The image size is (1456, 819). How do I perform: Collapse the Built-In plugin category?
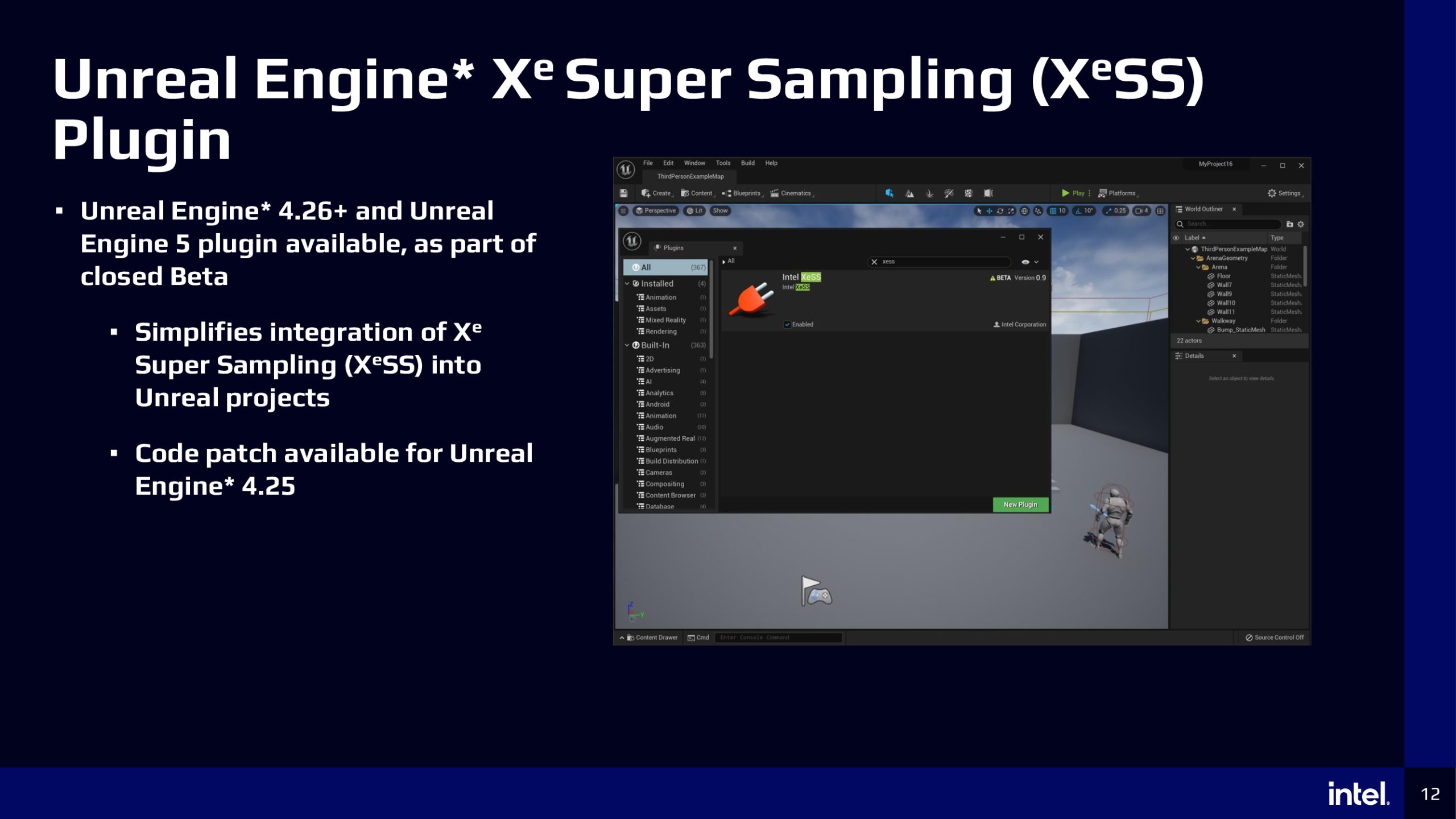click(x=627, y=345)
